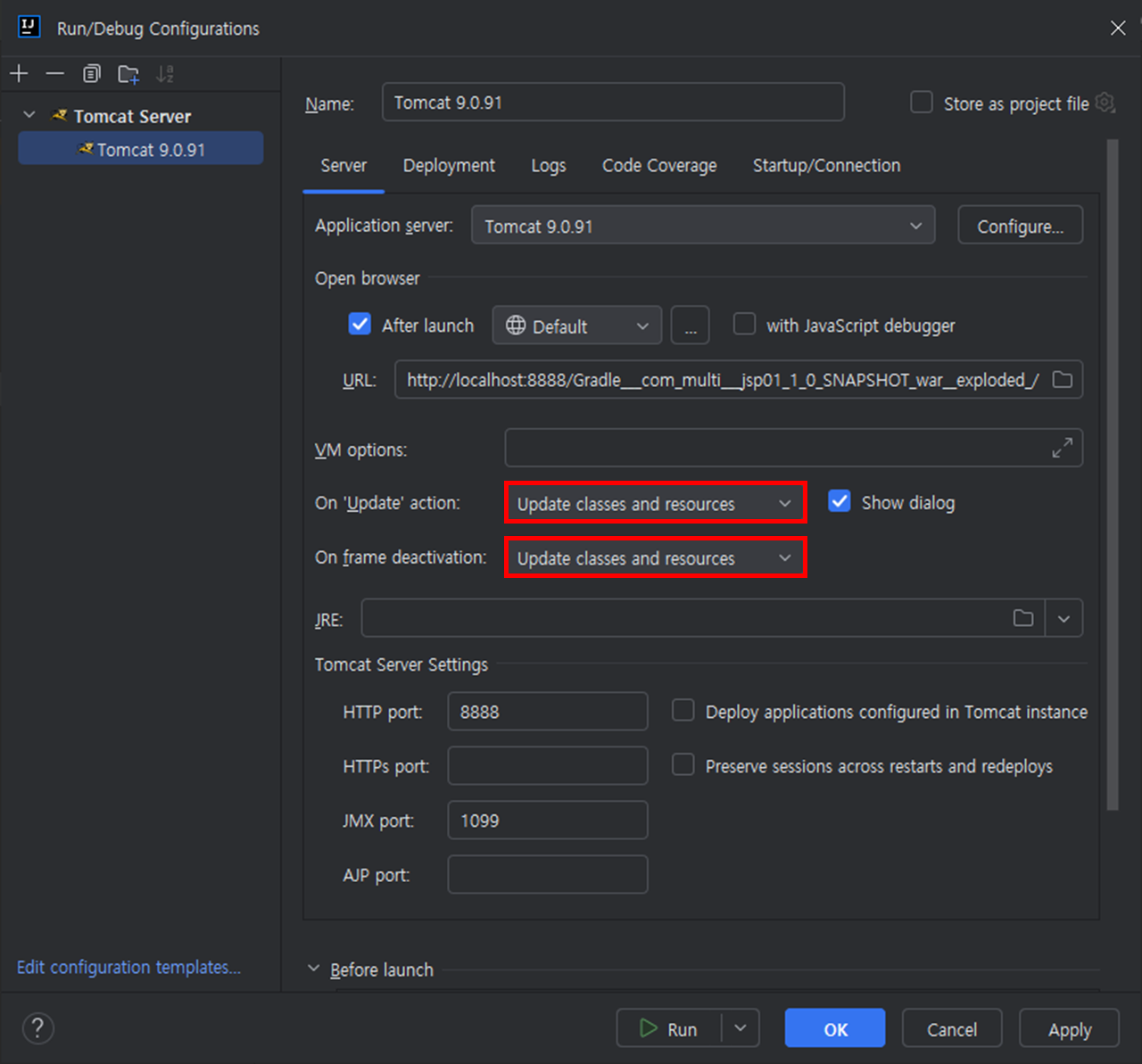
Task: Click the folder icon in the URL field
Action: coord(1063,380)
